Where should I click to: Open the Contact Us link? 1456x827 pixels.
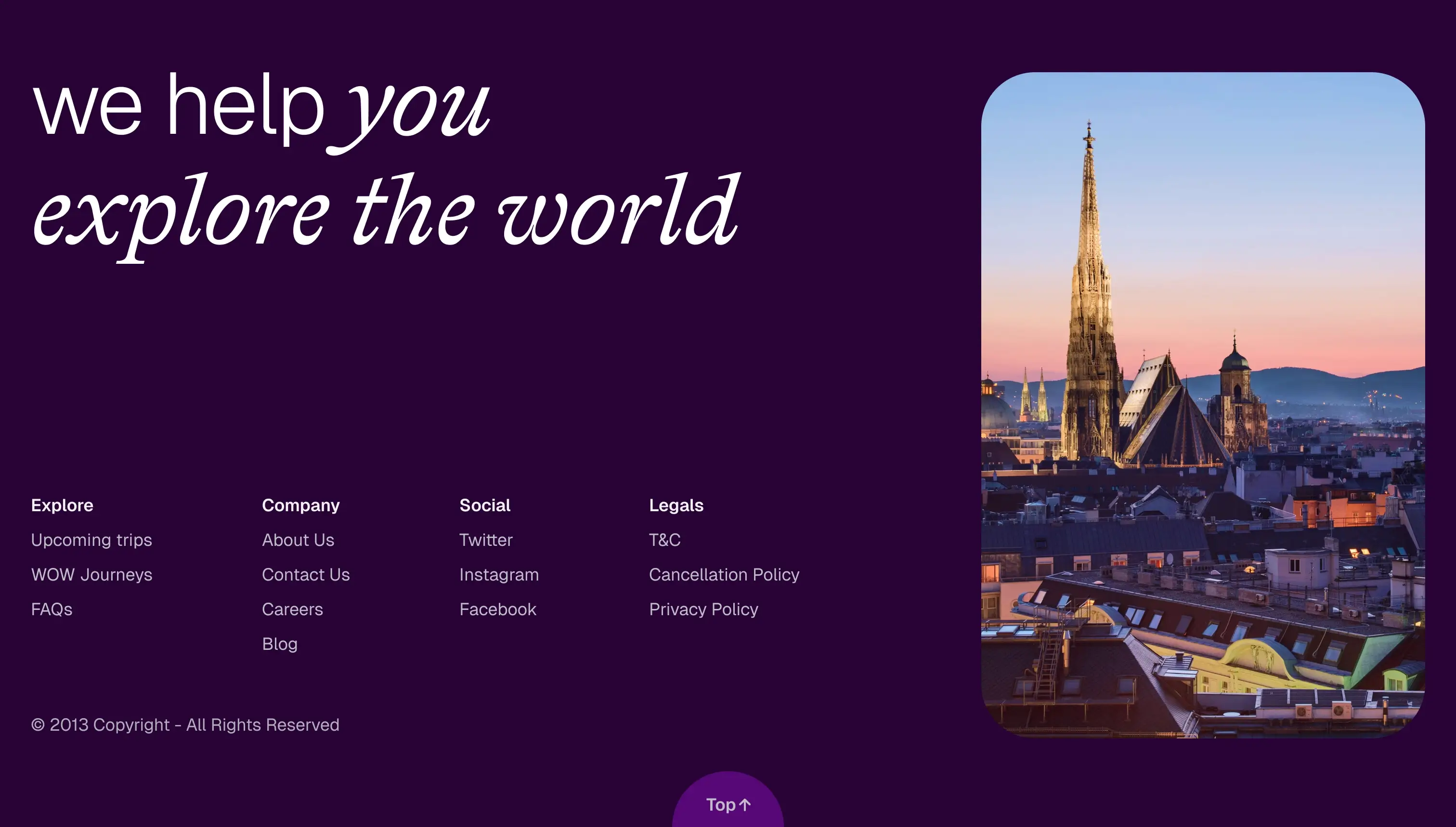tap(306, 574)
